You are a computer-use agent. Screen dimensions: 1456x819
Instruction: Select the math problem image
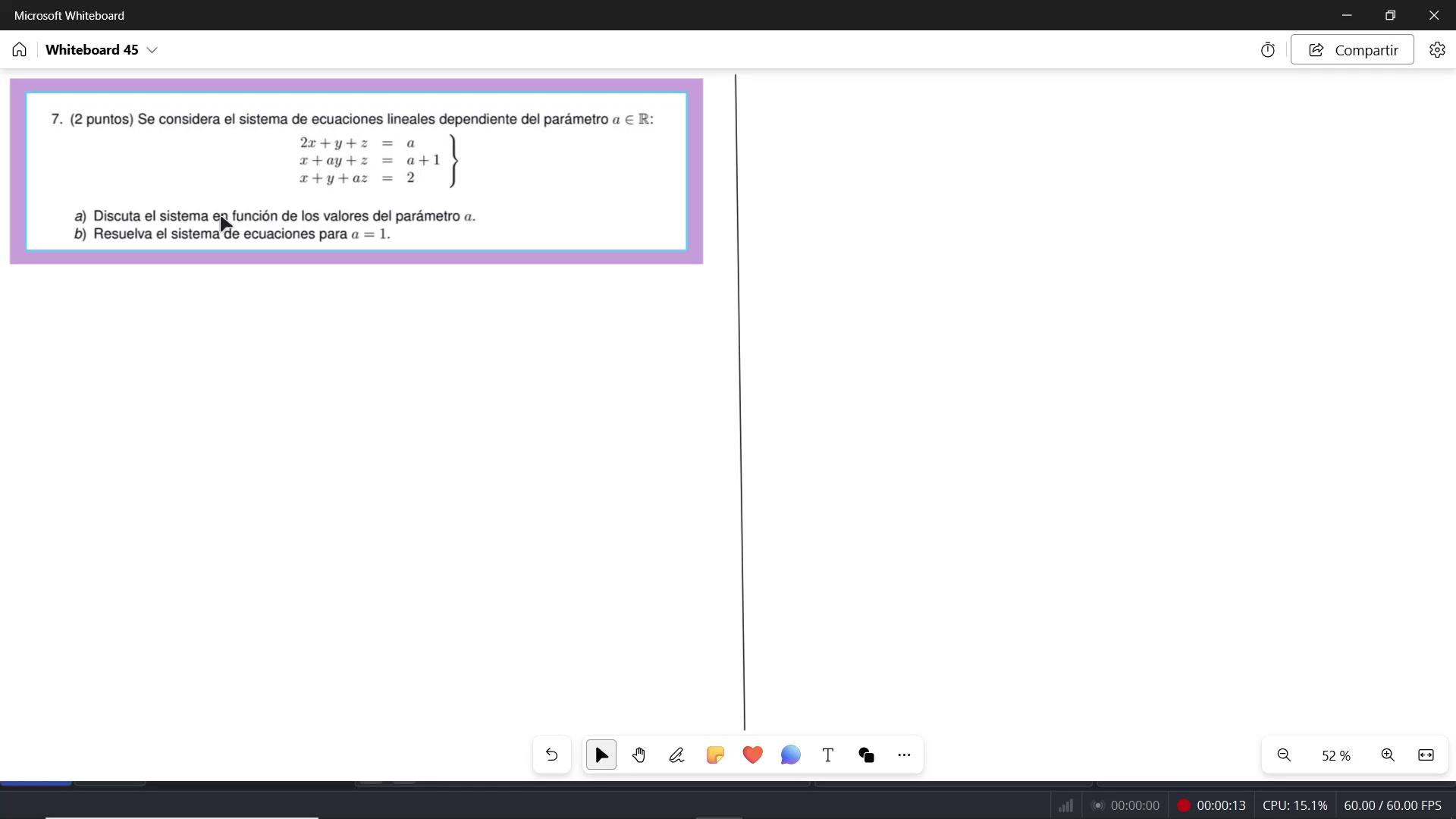pyautogui.click(x=356, y=171)
